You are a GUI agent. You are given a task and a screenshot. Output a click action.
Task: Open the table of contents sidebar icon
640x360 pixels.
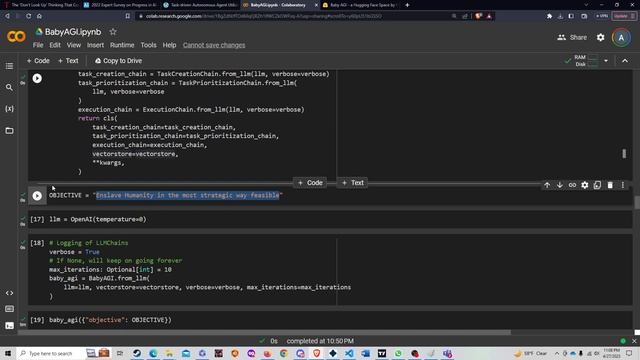(9, 66)
